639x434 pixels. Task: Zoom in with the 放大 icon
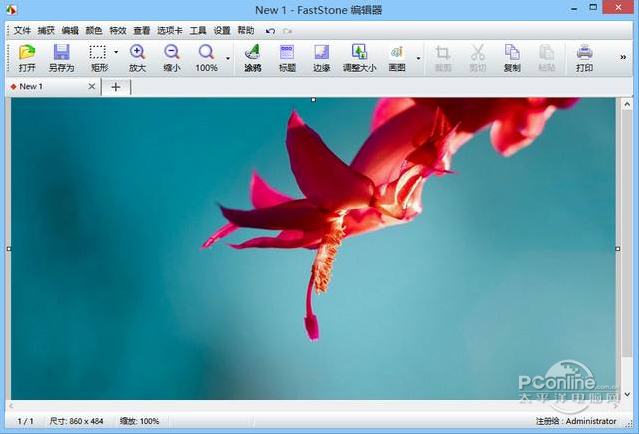pyautogui.click(x=137, y=58)
